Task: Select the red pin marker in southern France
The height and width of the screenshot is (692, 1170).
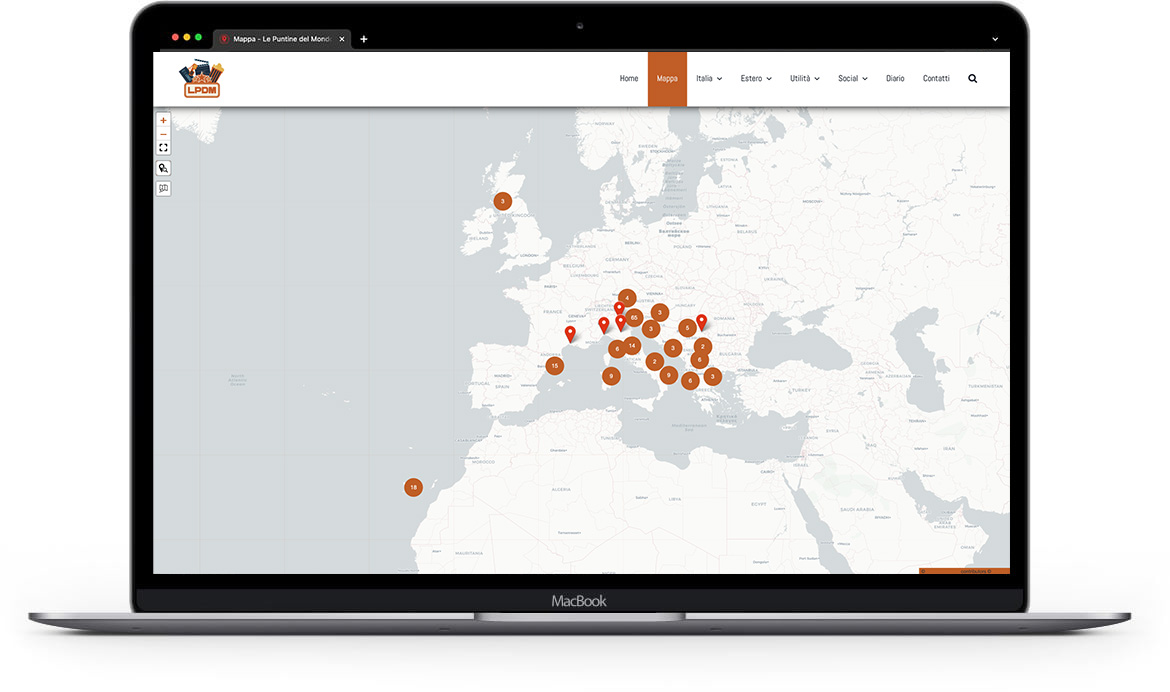Action: 570,330
